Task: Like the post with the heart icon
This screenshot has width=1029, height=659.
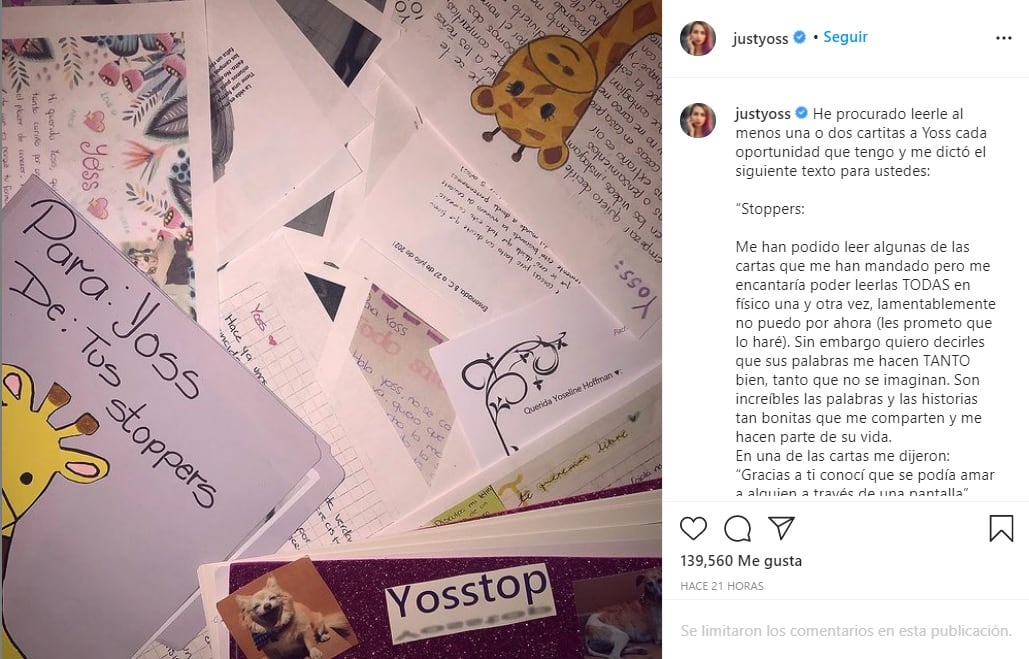Action: (x=693, y=528)
